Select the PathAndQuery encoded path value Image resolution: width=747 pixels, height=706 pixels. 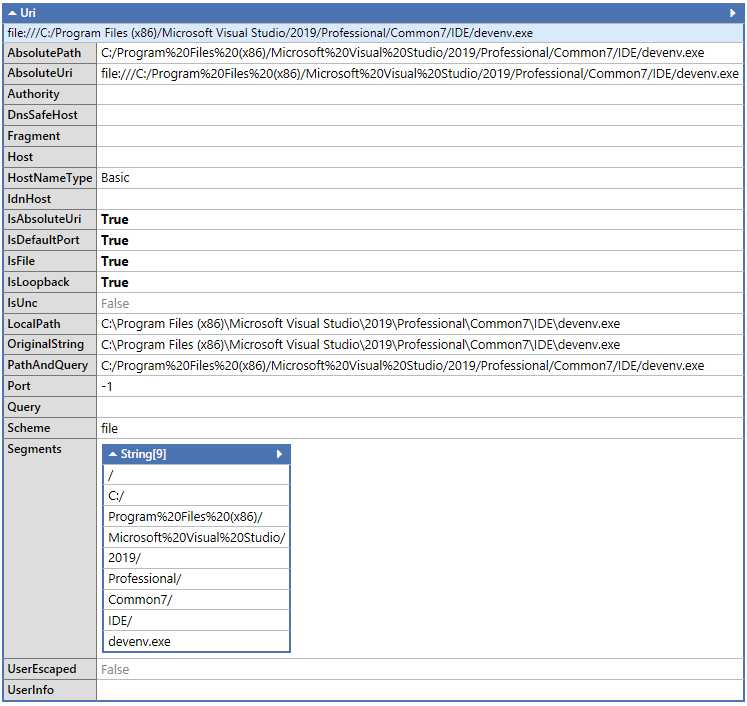point(403,366)
